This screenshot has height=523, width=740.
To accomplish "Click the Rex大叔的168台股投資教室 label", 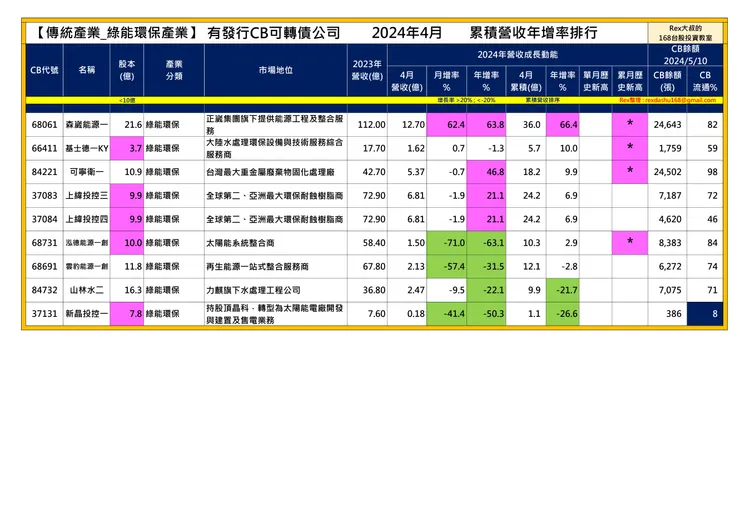I will click(685, 33).
